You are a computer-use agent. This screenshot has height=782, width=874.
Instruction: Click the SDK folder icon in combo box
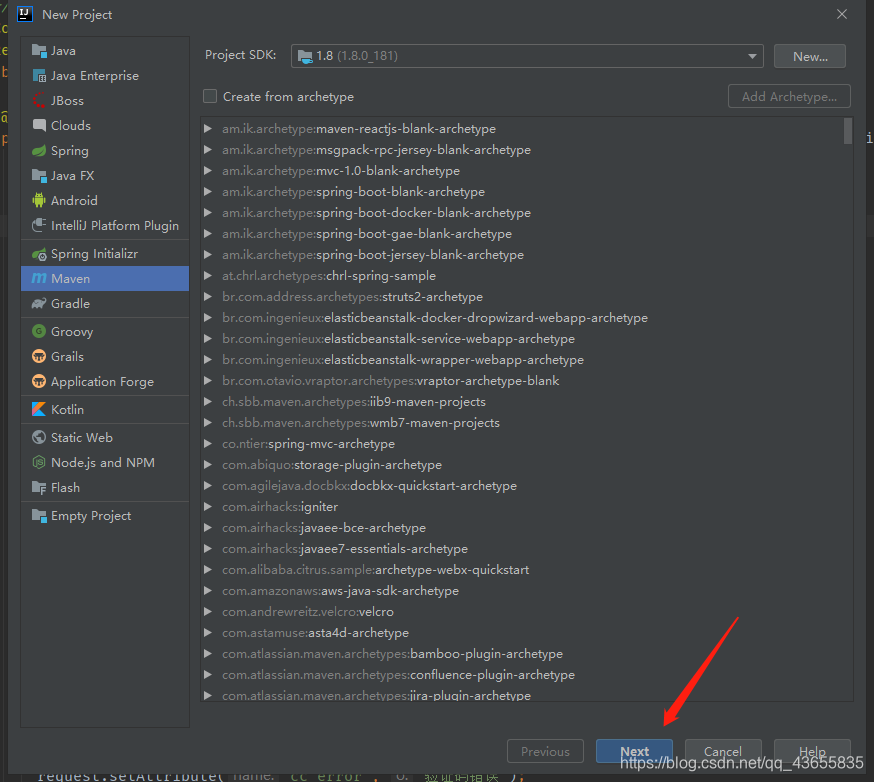305,56
